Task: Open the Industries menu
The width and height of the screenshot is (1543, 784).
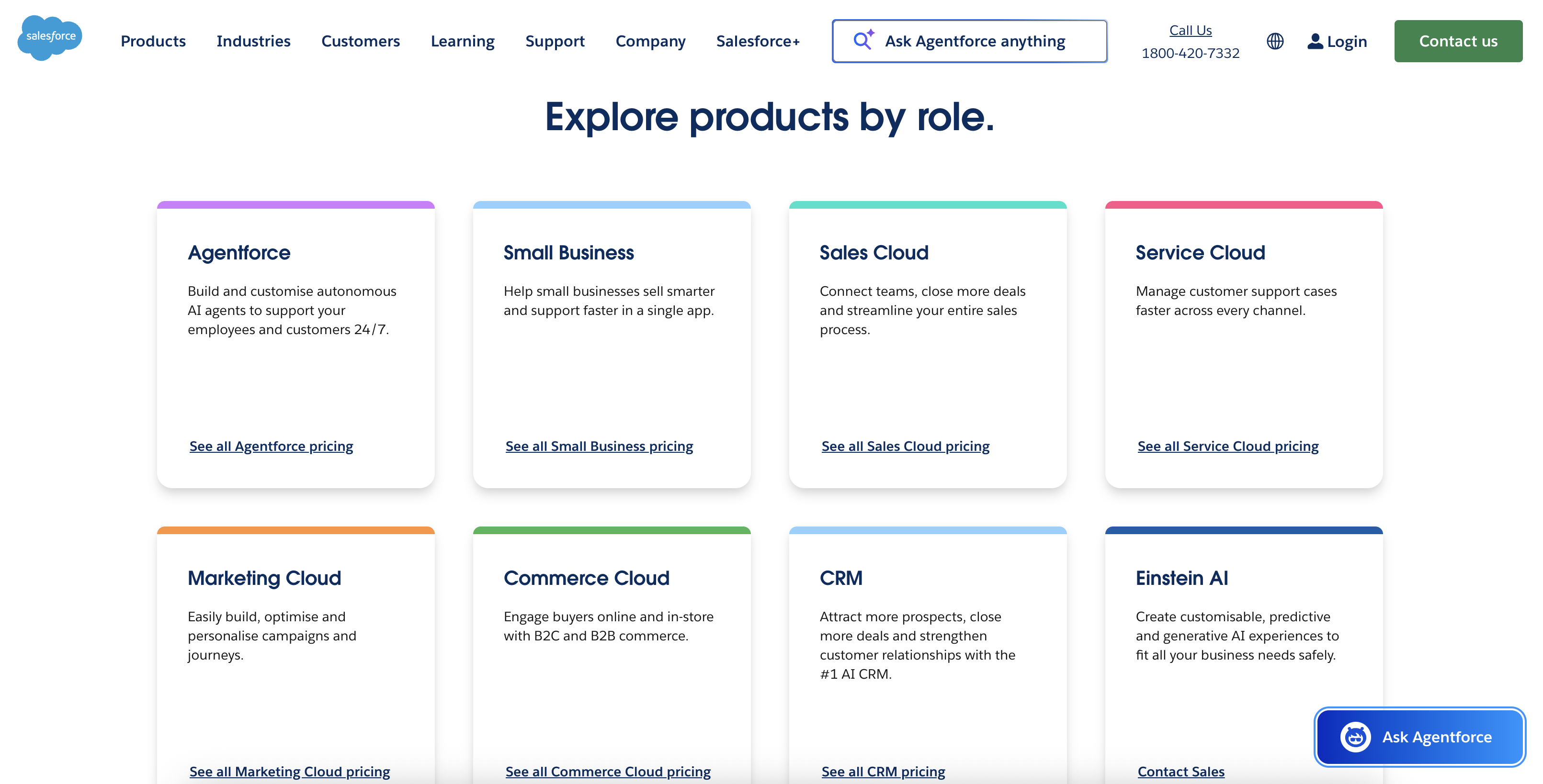Action: tap(253, 41)
